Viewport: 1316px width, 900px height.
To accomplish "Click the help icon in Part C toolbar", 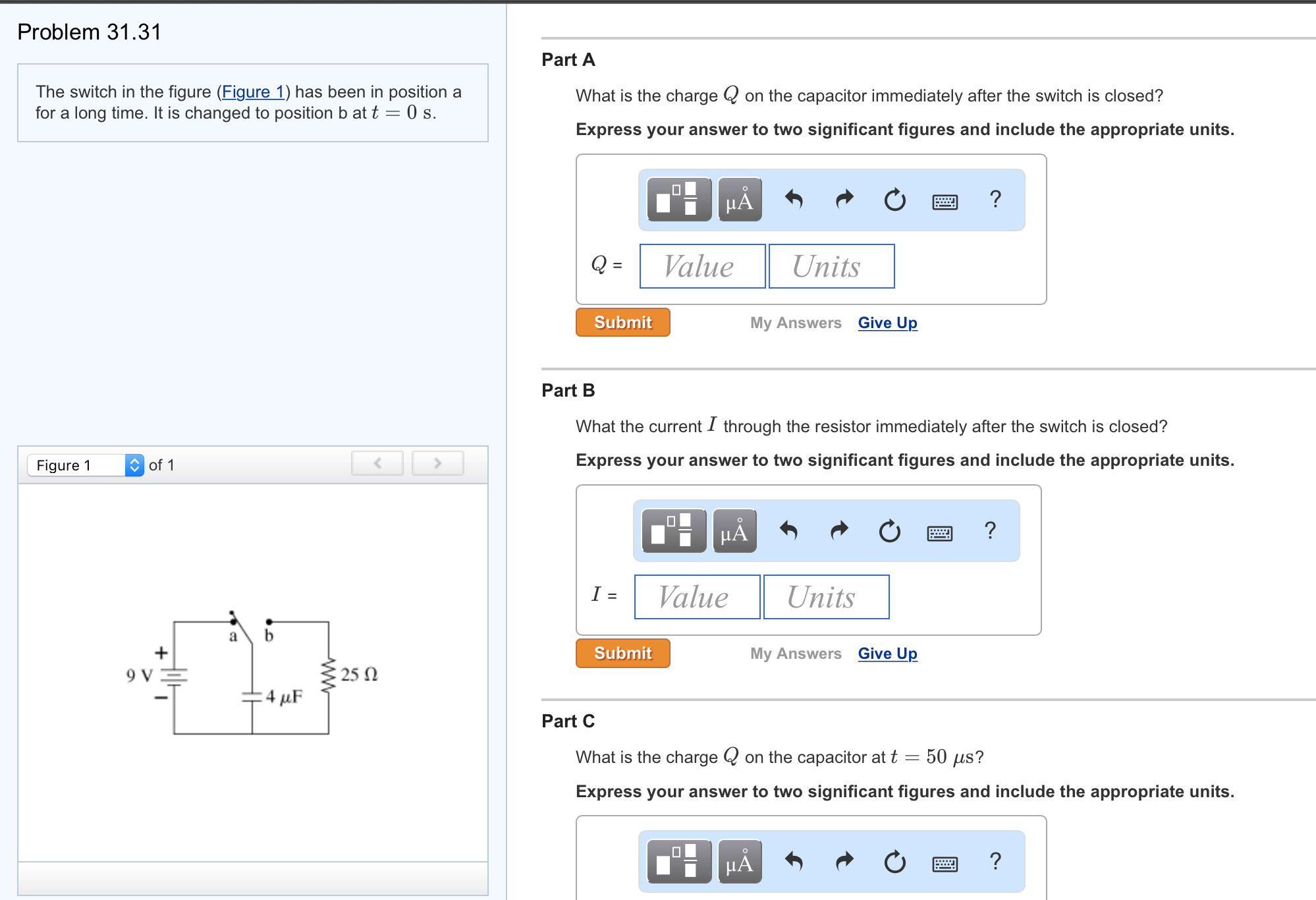I will click(995, 860).
